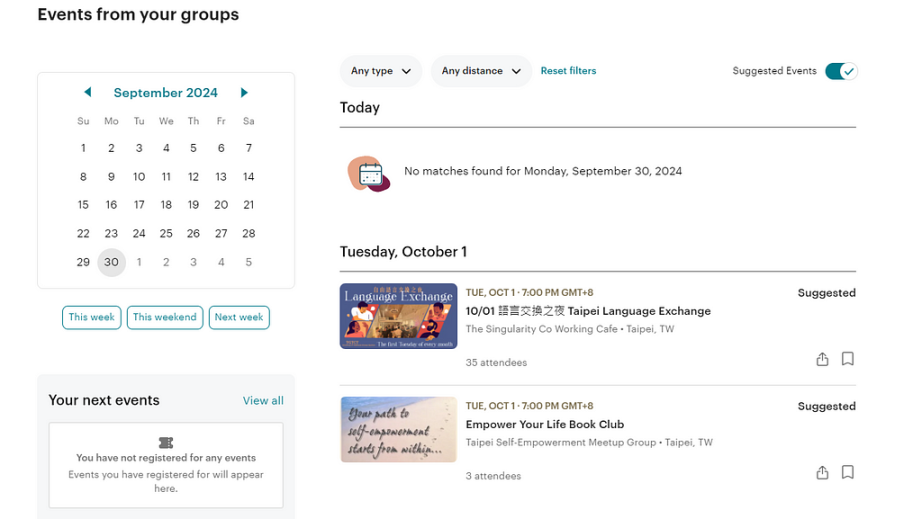
Task: Open the Empower Your Life Book Club title
Action: [x=544, y=424]
